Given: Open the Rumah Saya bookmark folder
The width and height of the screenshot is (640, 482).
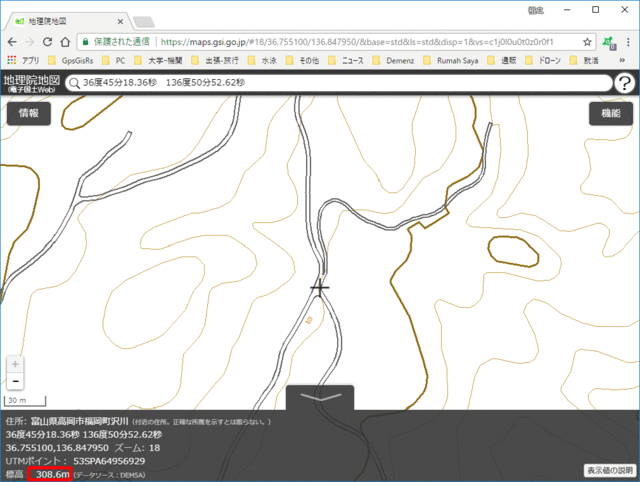Looking at the screenshot, I should tap(451, 61).
